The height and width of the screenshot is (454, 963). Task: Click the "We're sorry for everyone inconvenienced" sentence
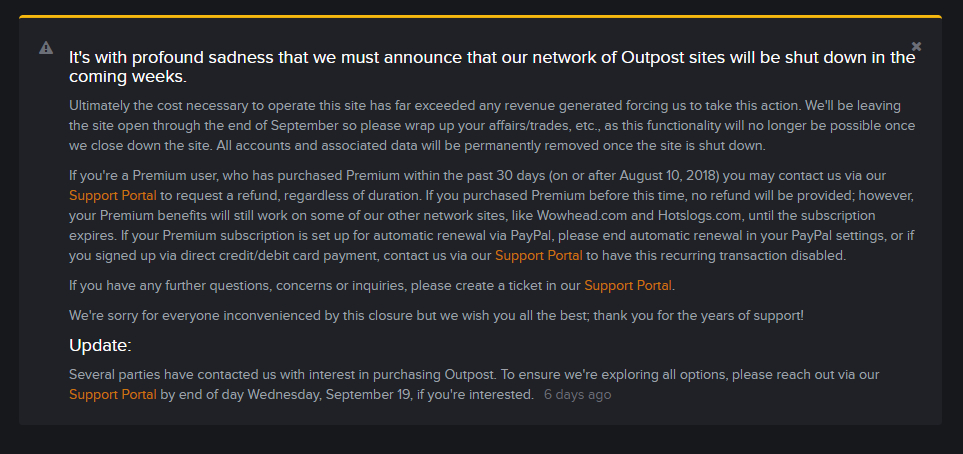pyautogui.click(x=436, y=316)
